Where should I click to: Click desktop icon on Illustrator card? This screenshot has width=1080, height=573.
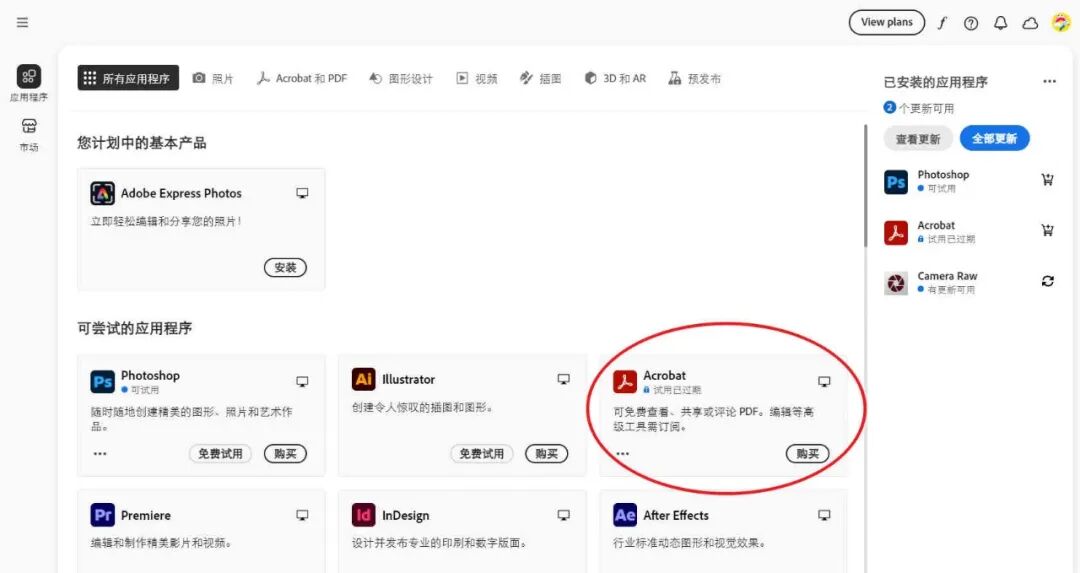point(563,379)
